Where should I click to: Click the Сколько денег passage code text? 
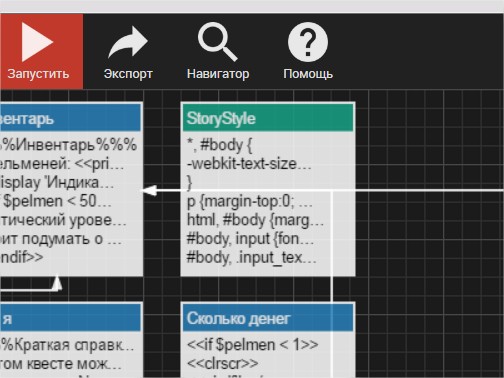click(252, 354)
